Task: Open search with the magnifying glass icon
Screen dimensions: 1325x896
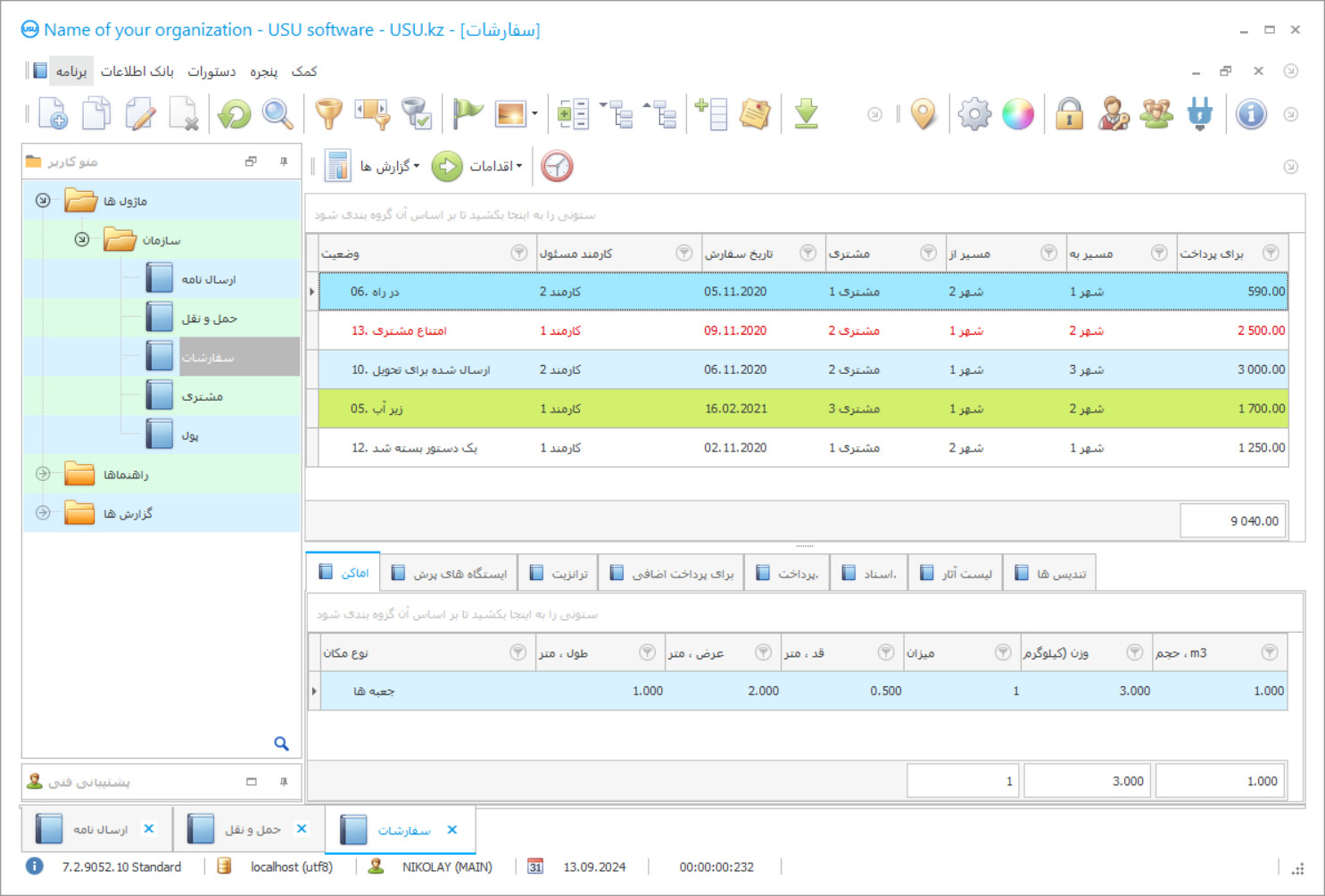Action: pyautogui.click(x=277, y=114)
